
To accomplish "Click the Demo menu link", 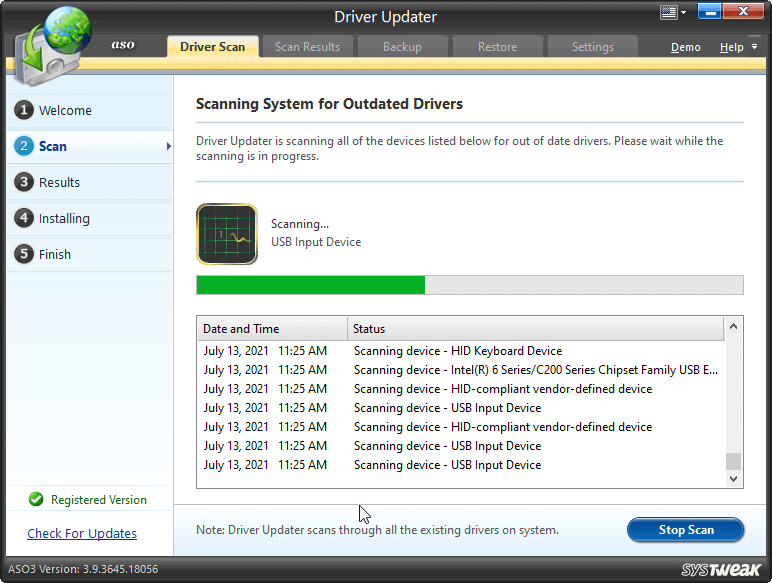I will click(x=685, y=47).
